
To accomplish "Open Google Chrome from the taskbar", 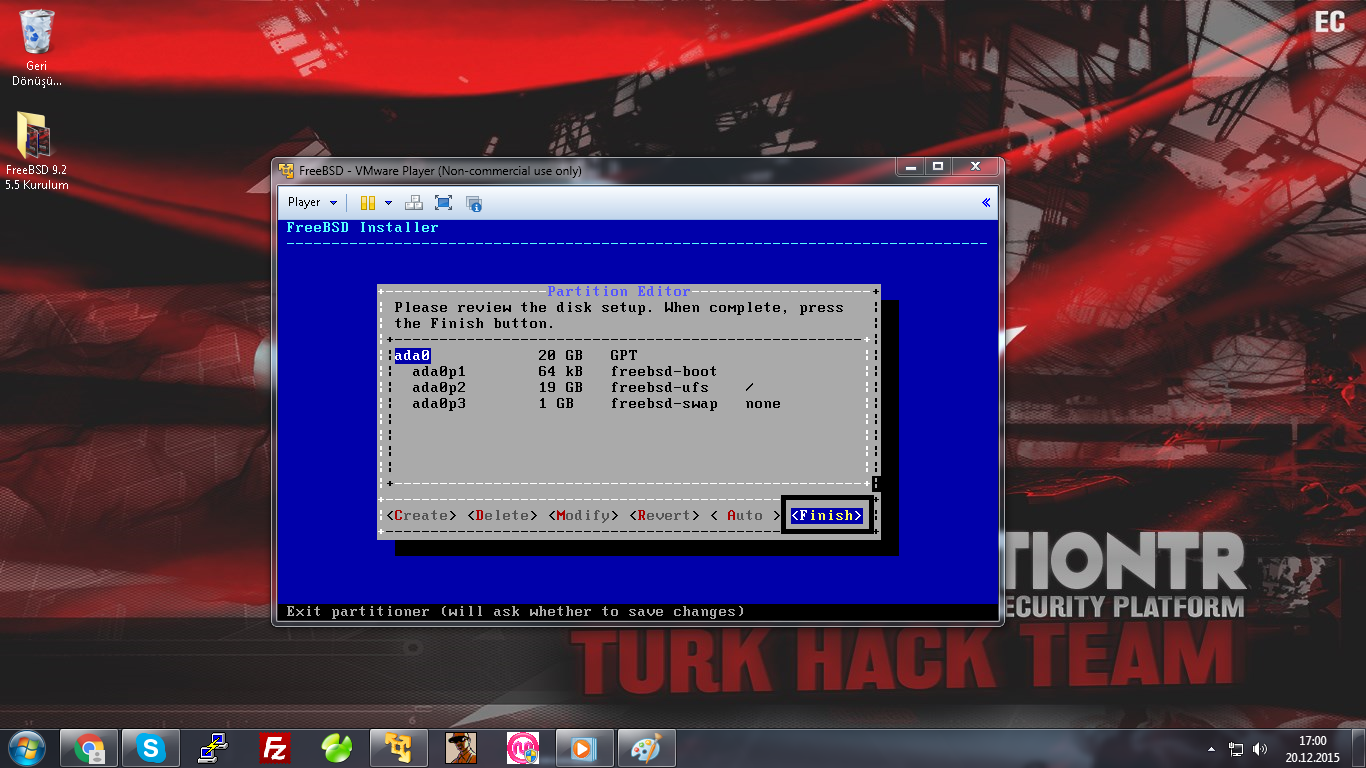I will coord(90,748).
